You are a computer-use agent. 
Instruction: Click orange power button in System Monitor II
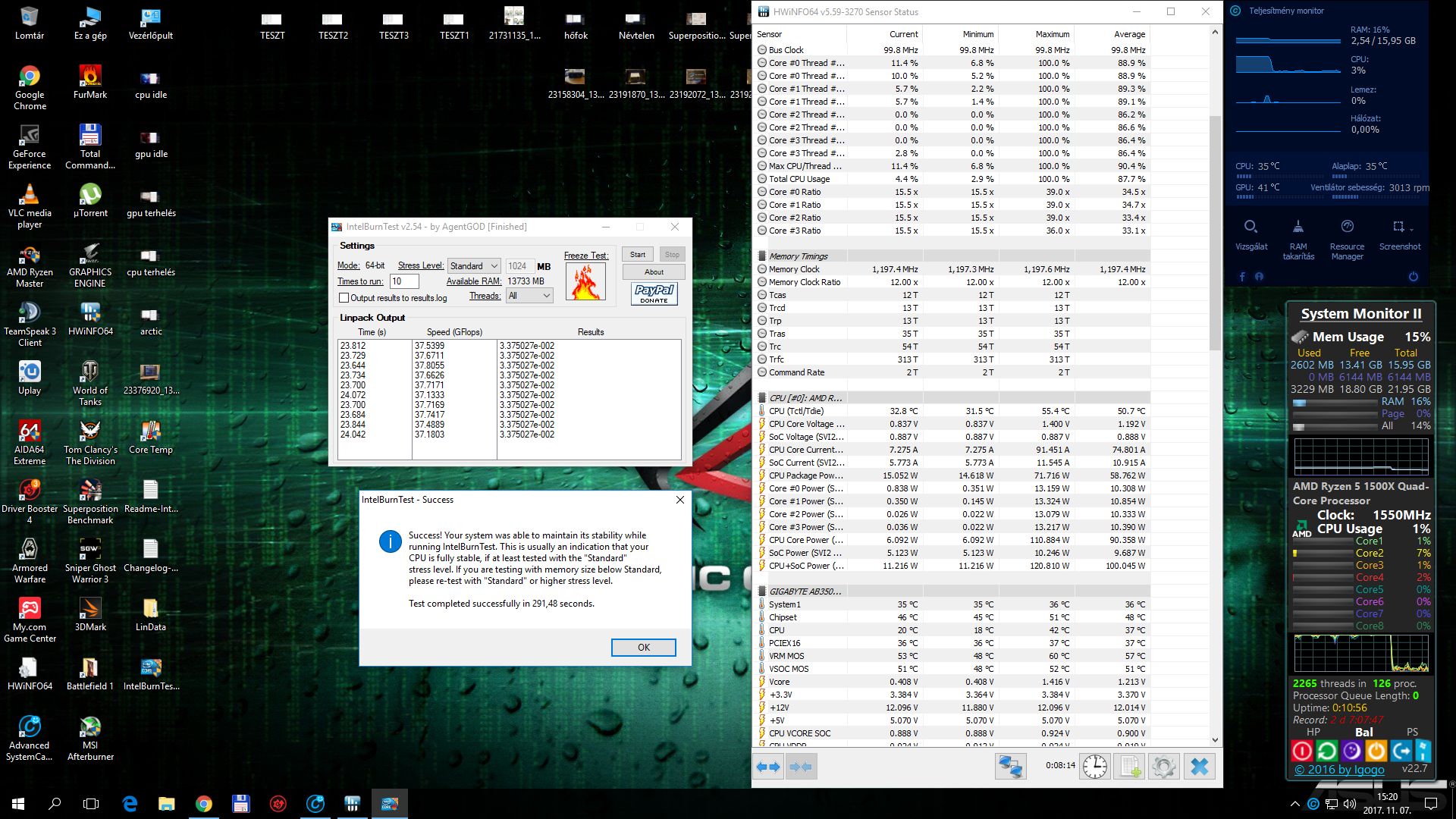point(1376,751)
